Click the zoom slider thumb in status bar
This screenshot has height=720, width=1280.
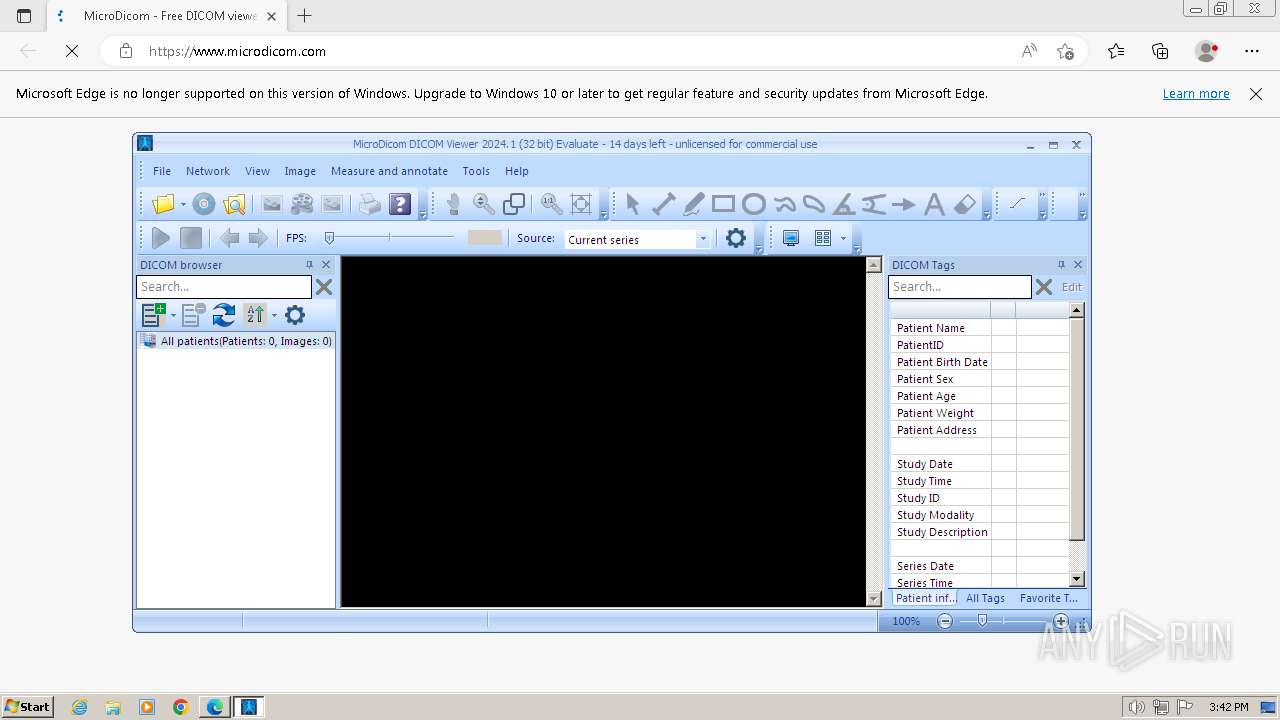coord(983,621)
